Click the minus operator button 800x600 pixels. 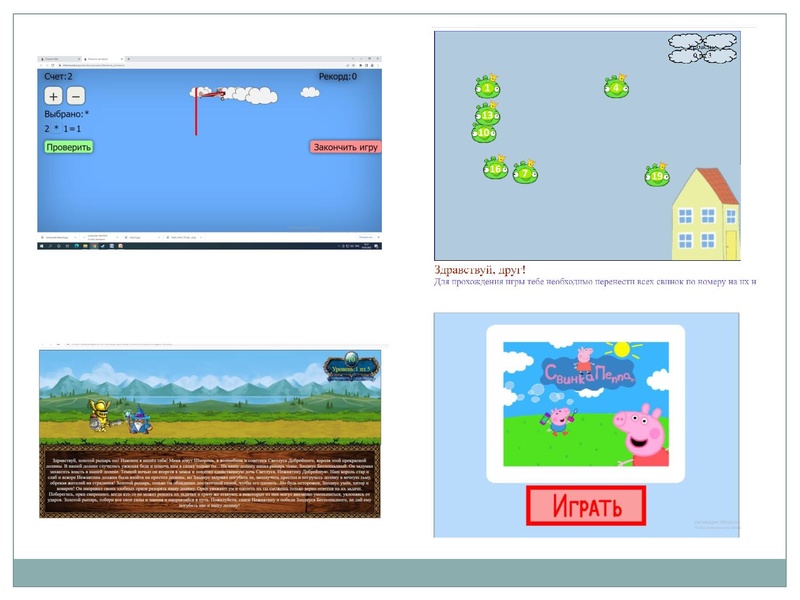76,96
